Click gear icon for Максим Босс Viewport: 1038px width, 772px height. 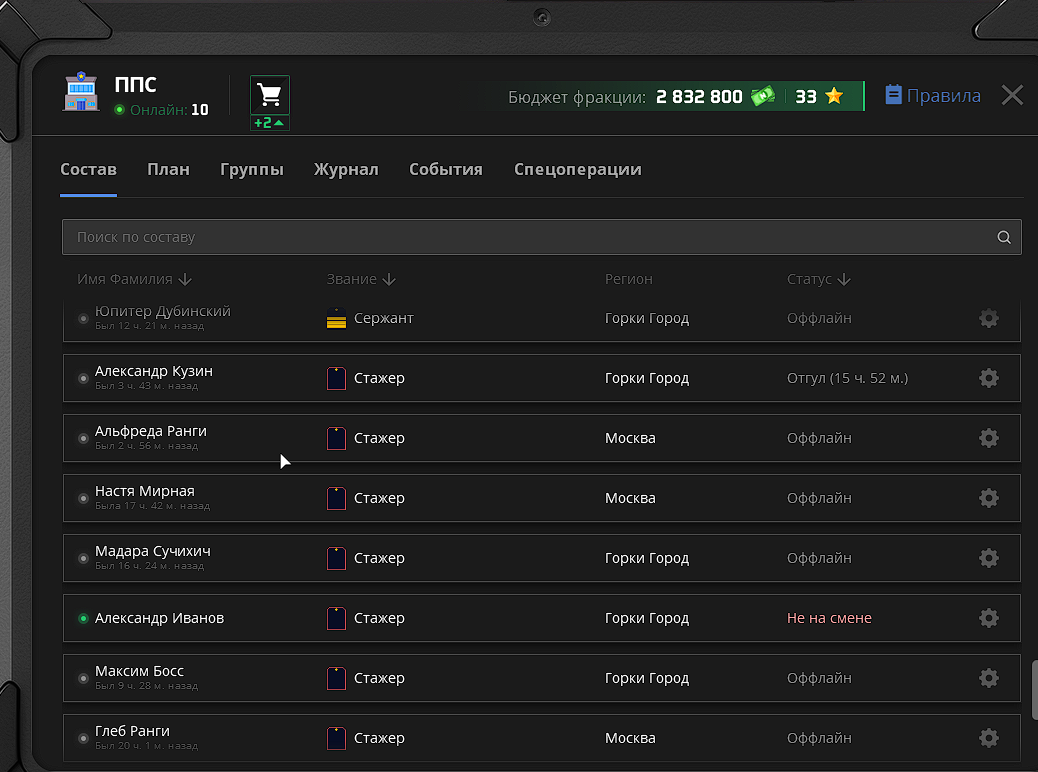click(988, 678)
